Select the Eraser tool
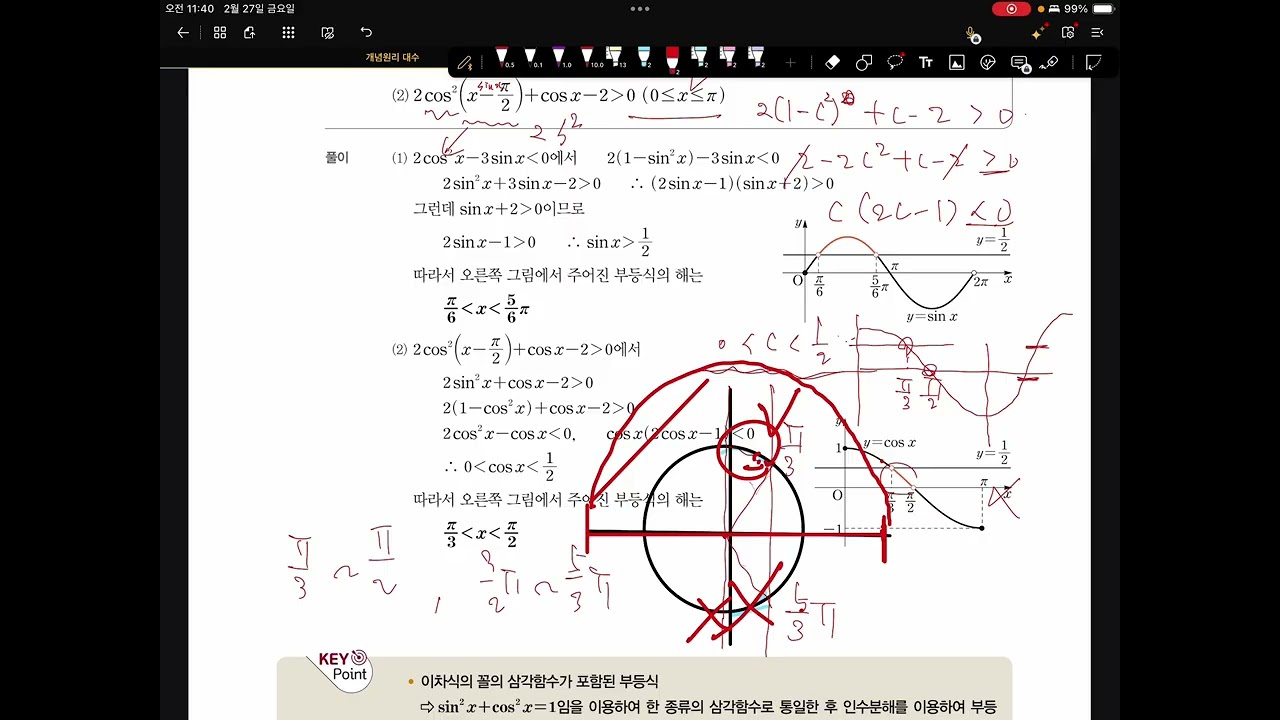This screenshot has width=1280, height=720. click(x=832, y=62)
